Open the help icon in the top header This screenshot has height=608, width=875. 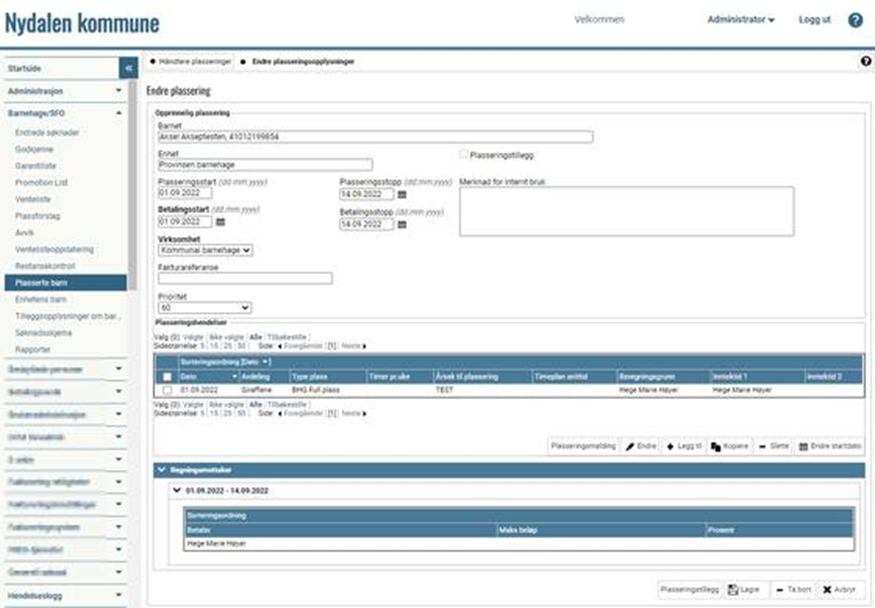(855, 20)
